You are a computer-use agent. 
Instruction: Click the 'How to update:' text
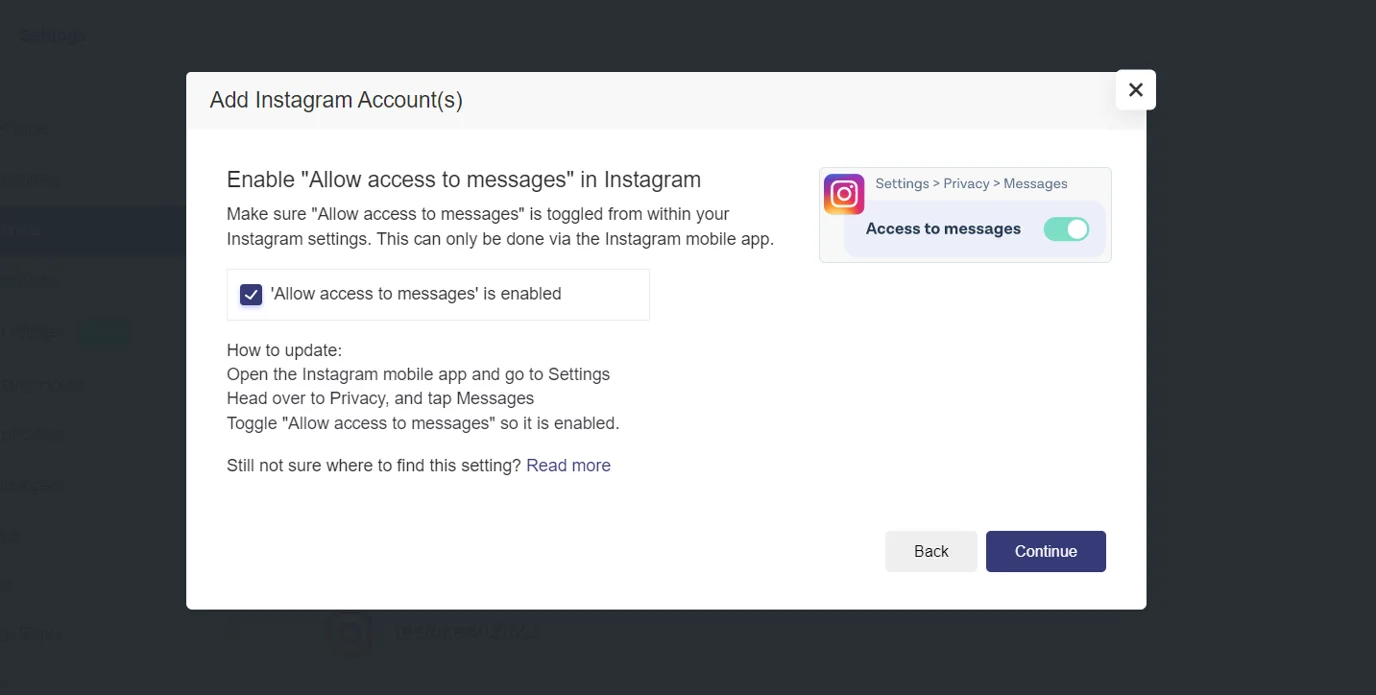coord(284,350)
